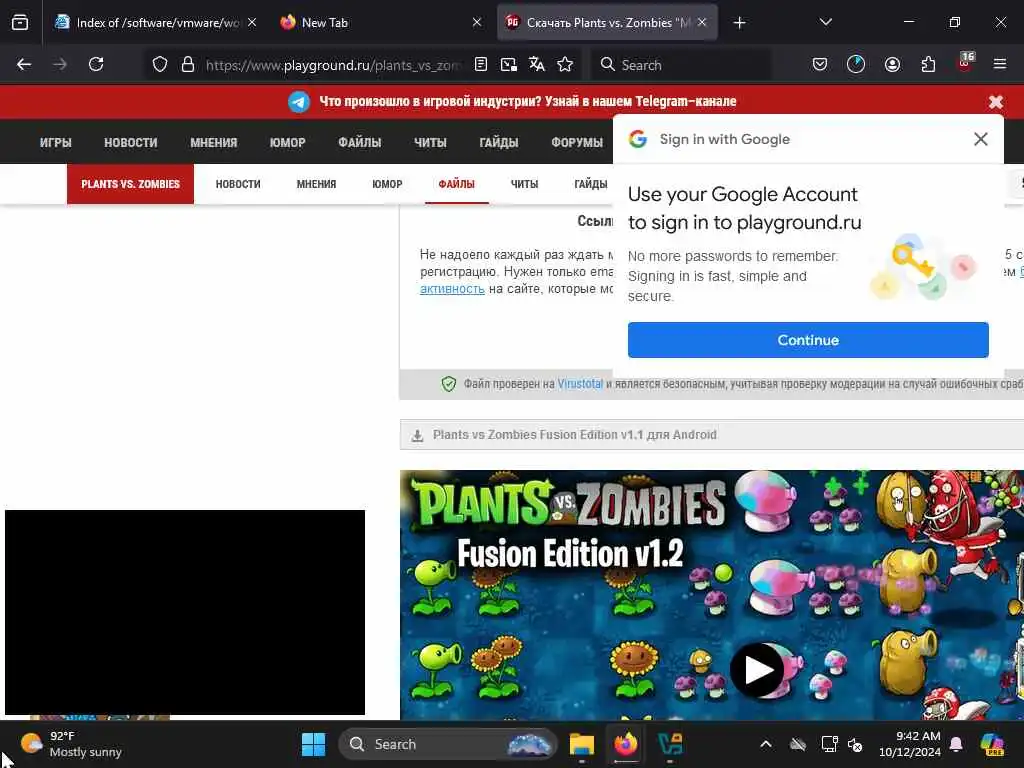Viewport: 1024px width, 768px height.
Task: Open ЮМОР in top dark navigation
Action: click(287, 142)
